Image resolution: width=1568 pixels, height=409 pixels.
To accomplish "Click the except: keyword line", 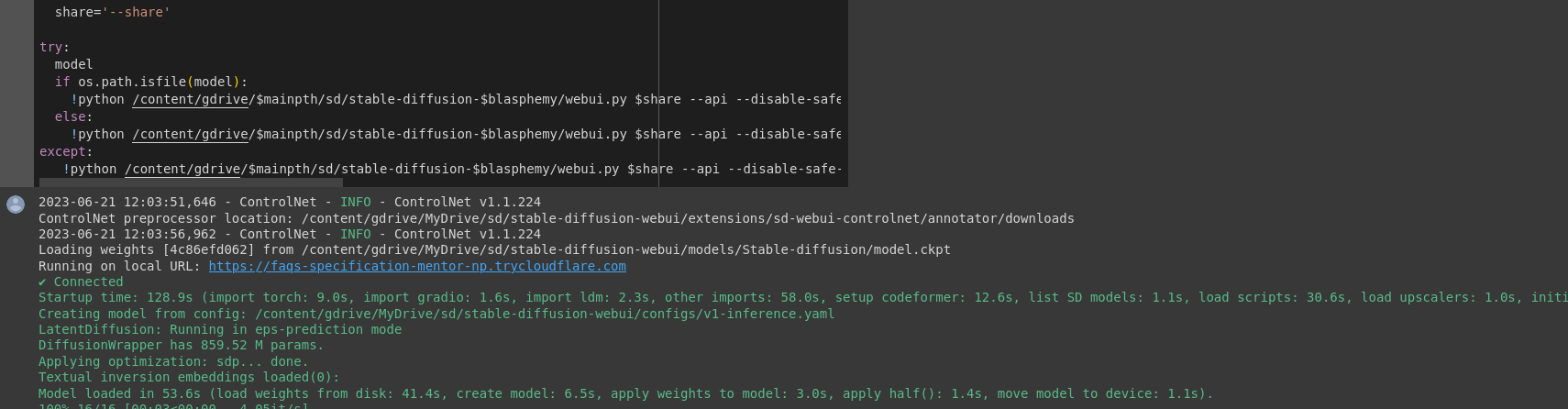I will click(66, 151).
